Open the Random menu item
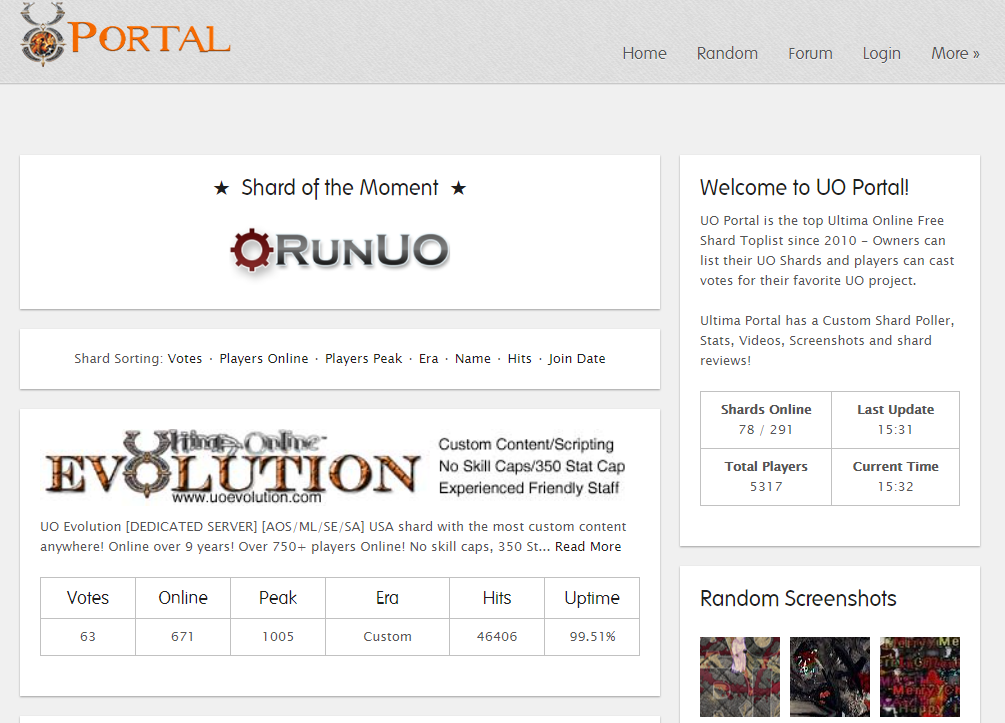 [727, 53]
